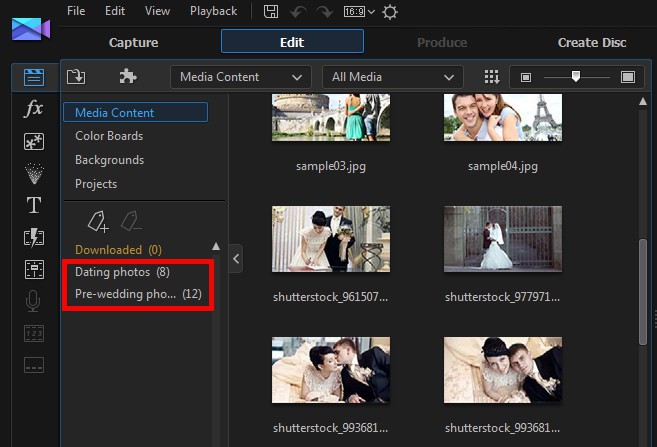657x447 pixels.
Task: Open the 16:9 aspect ratio dropdown
Action: pos(359,12)
